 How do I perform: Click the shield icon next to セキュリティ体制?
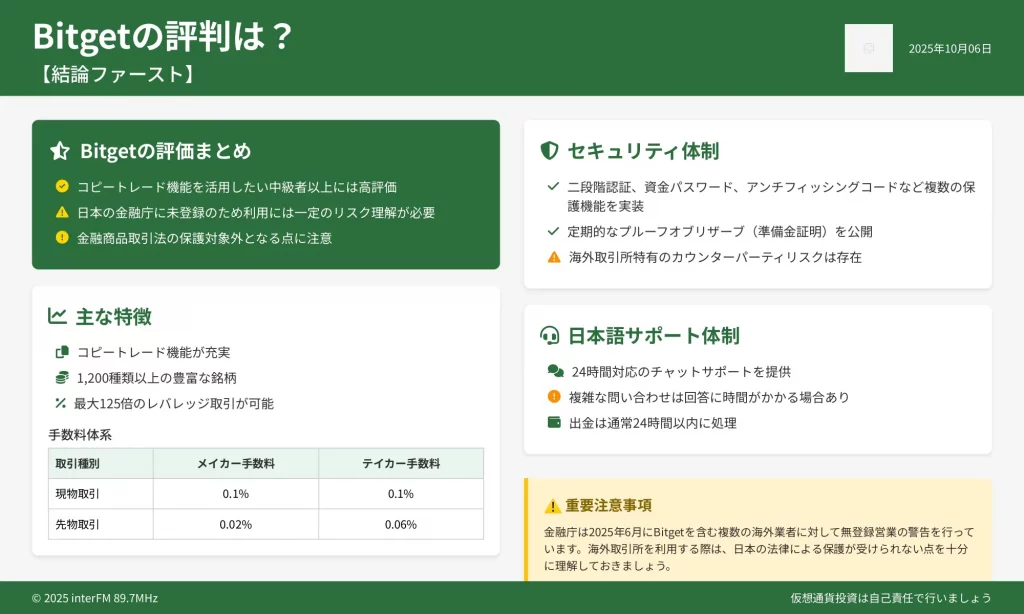[549, 151]
